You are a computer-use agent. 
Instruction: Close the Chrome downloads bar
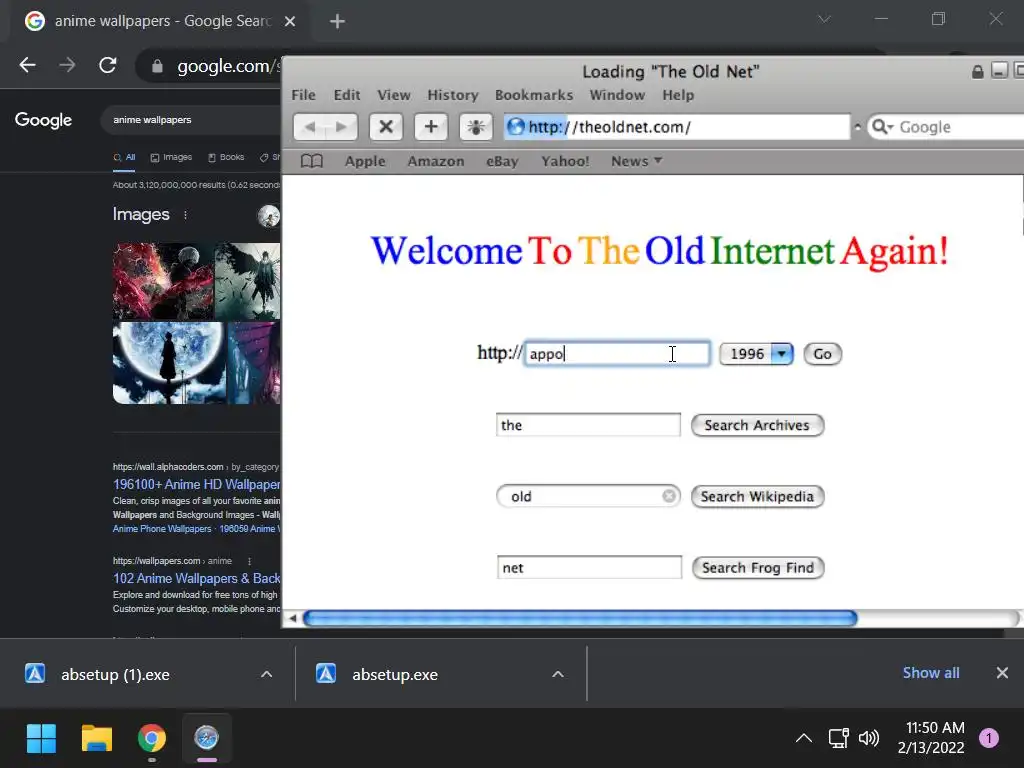pyautogui.click(x=1002, y=673)
